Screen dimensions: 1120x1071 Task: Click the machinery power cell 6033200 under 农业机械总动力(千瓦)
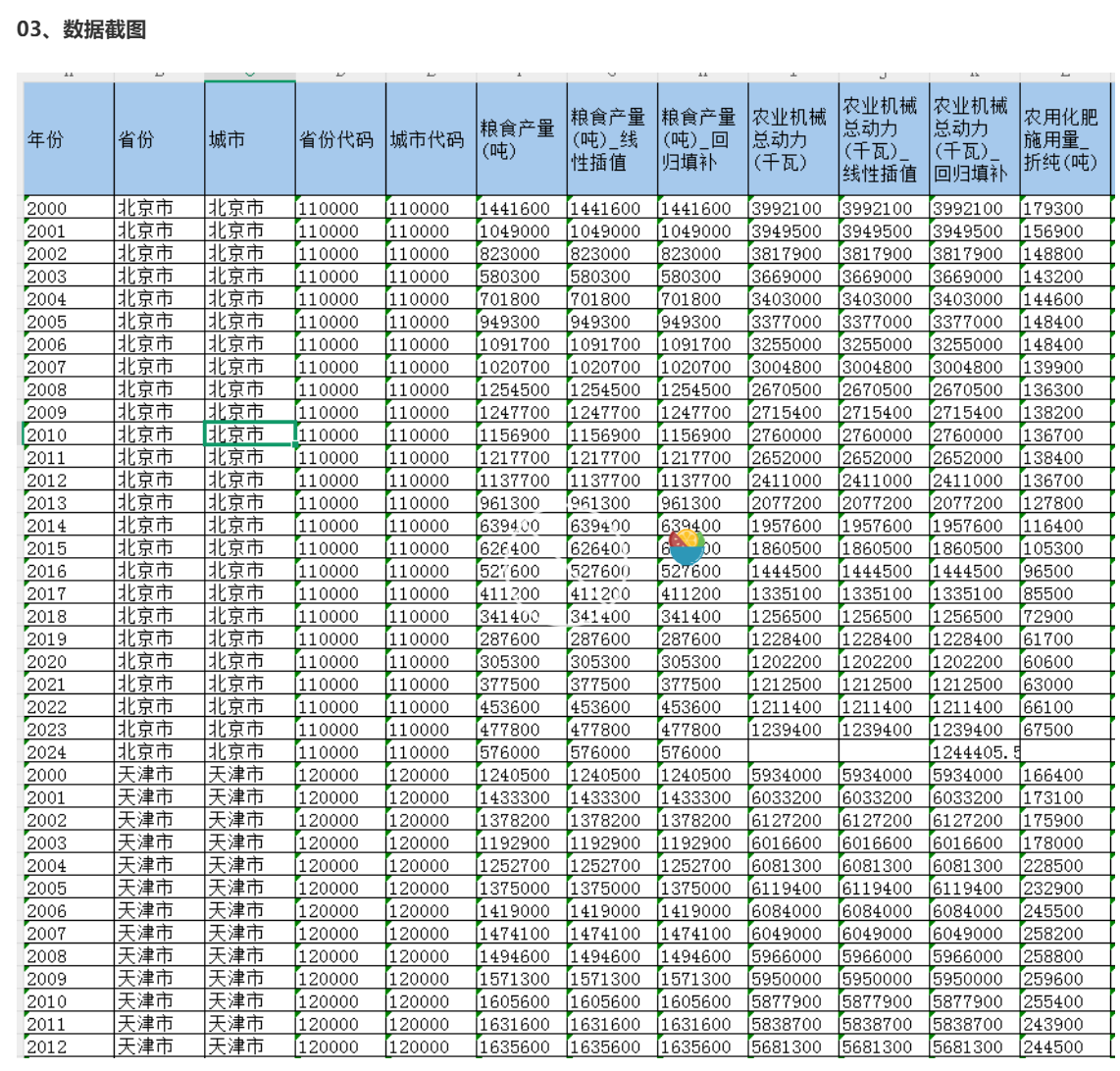point(794,797)
